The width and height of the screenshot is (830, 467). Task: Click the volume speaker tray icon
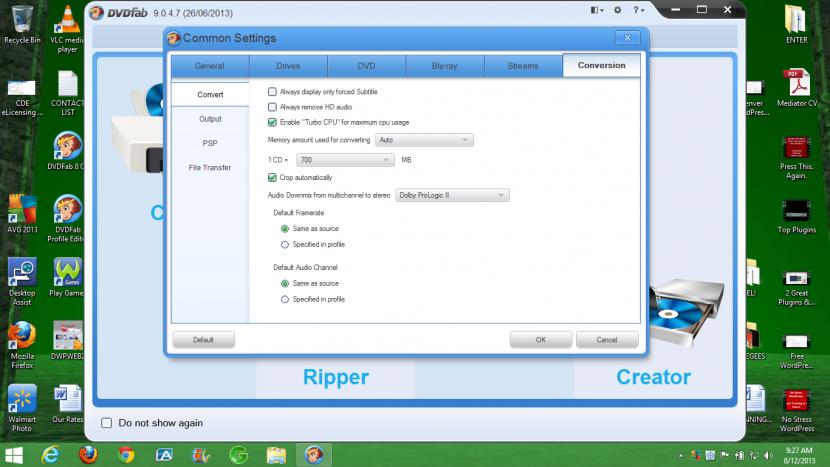tap(768, 455)
